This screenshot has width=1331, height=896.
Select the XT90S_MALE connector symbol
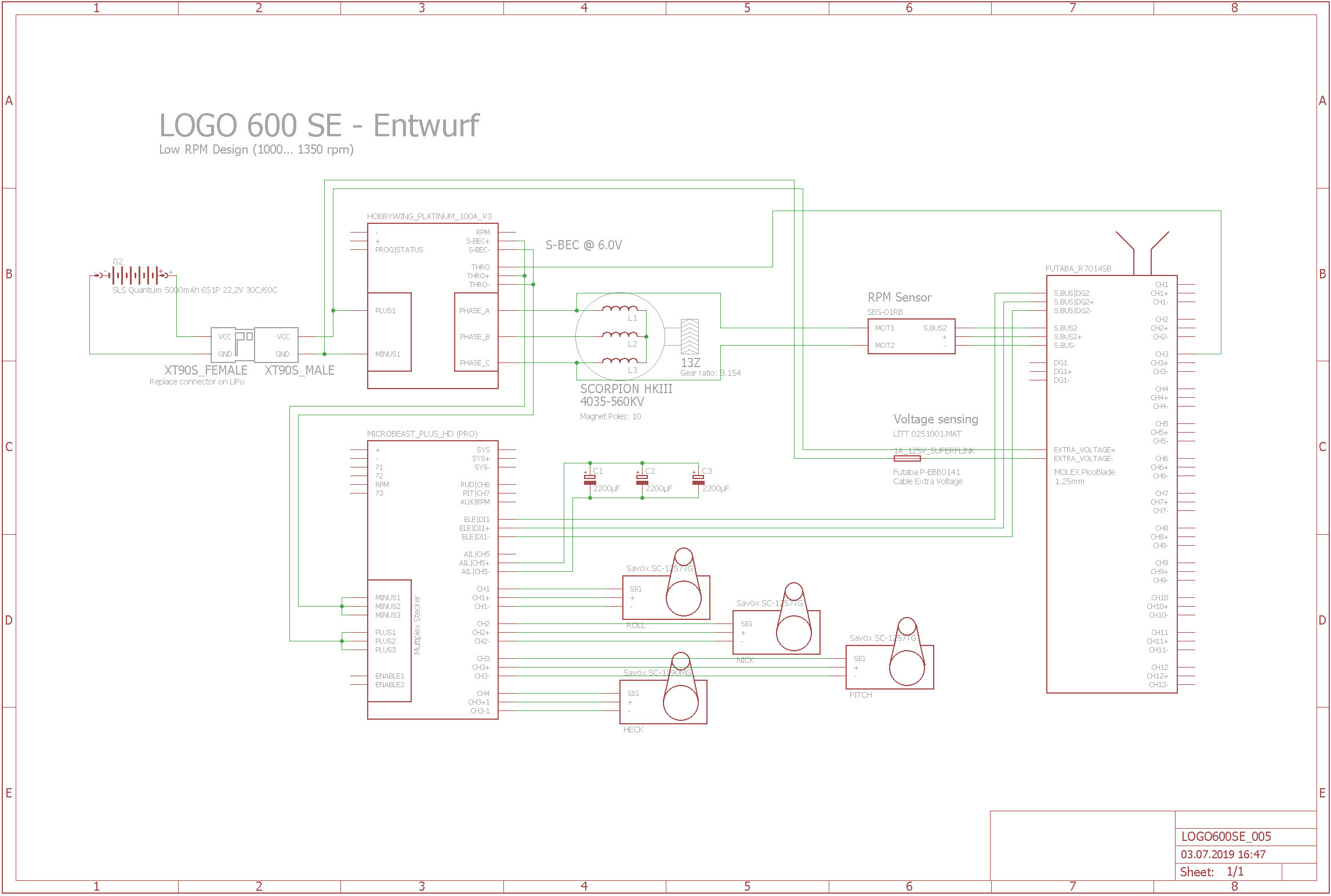[277, 344]
